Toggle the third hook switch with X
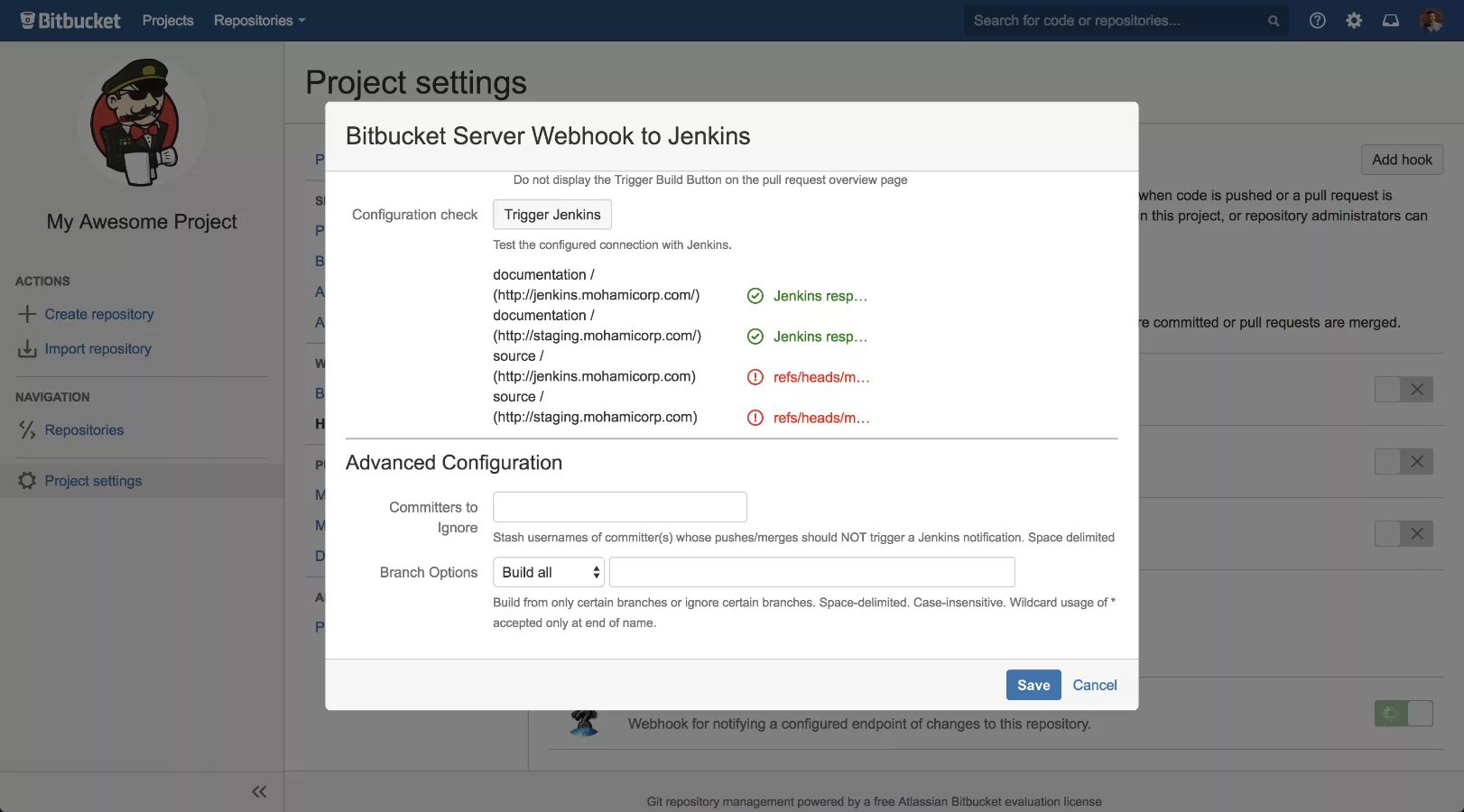This screenshot has width=1464, height=812. 1404,534
